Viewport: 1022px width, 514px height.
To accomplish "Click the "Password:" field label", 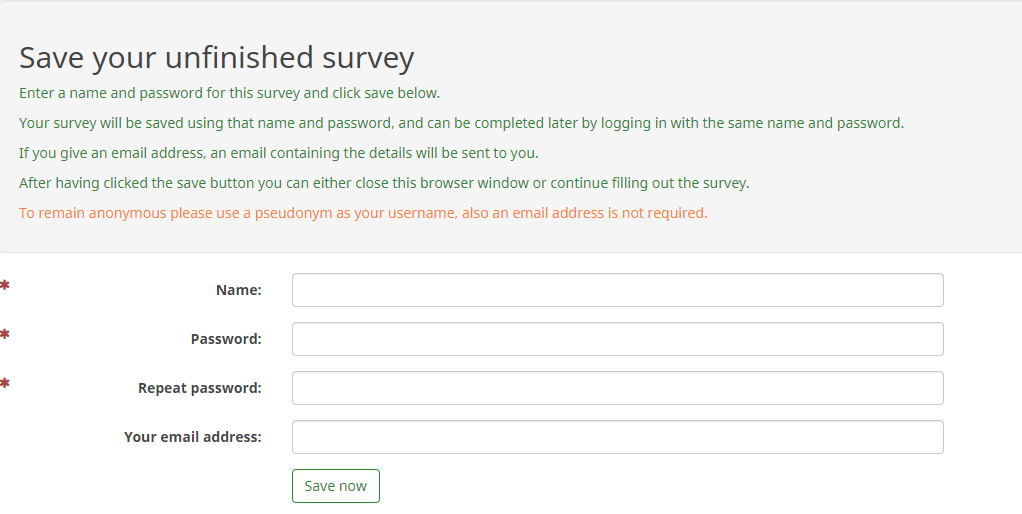I will pyautogui.click(x=226, y=339).
